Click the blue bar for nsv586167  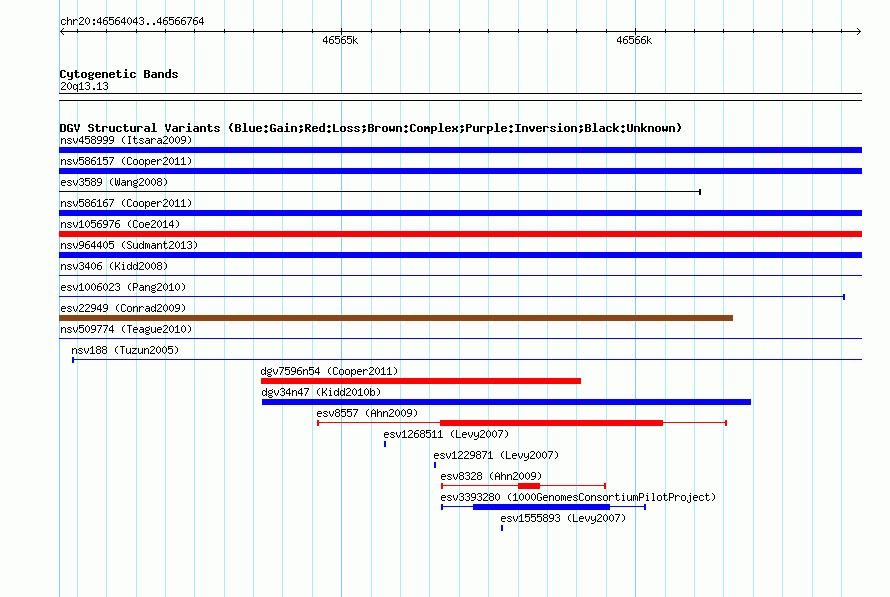460,213
